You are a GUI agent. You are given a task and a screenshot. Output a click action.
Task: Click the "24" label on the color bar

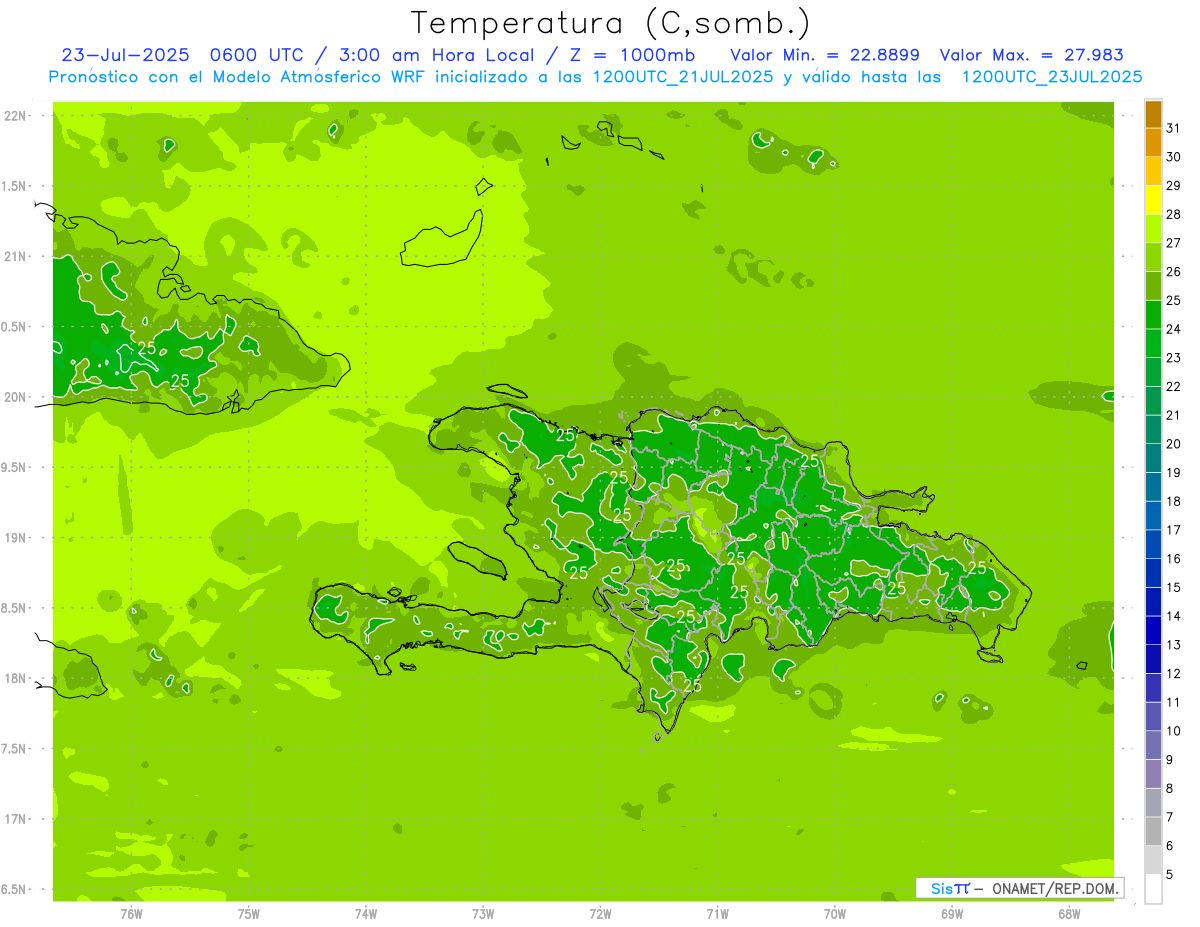coord(1174,329)
